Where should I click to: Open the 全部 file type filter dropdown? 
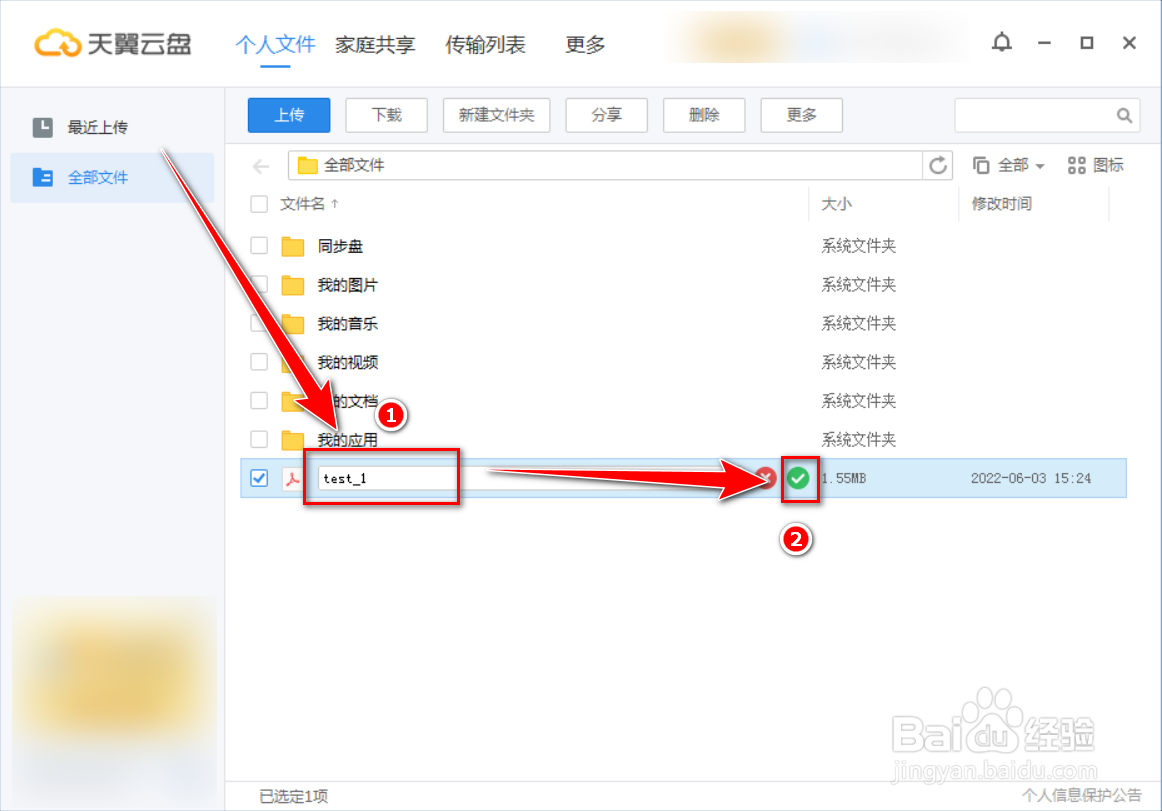(x=1009, y=165)
